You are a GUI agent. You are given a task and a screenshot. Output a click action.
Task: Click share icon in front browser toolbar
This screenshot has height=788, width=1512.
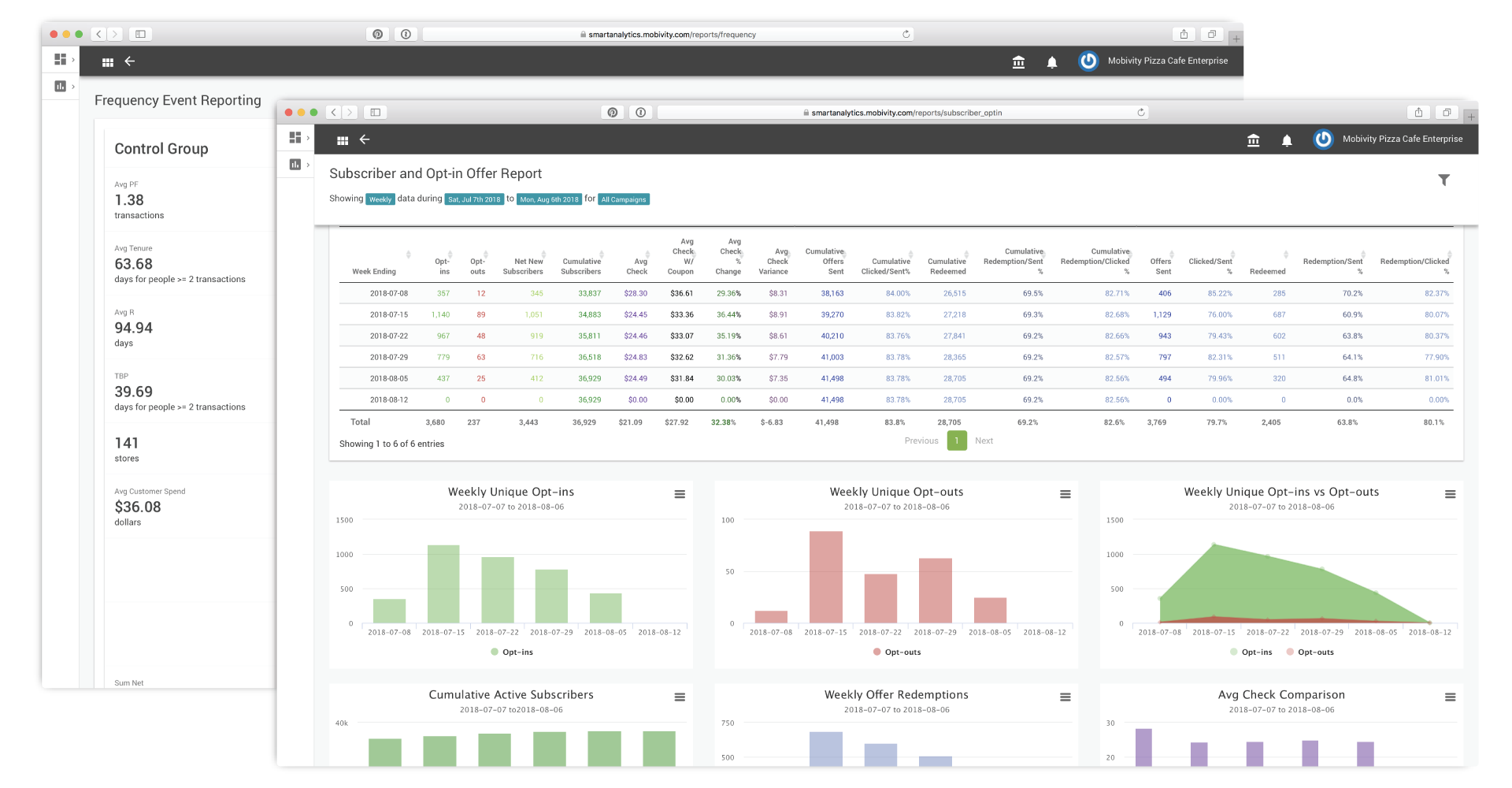(x=1418, y=112)
